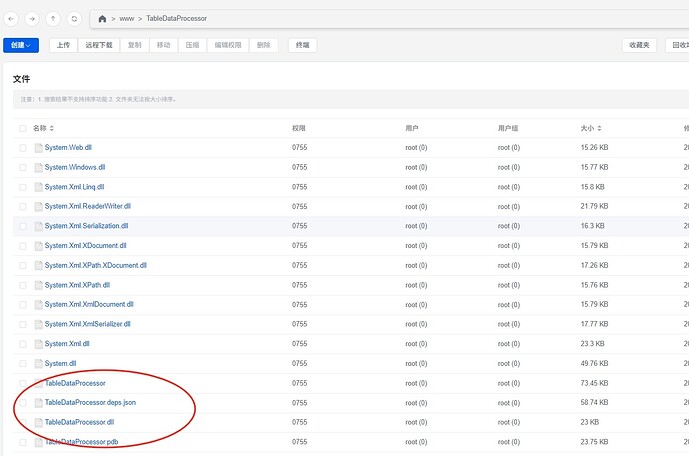689x456 pixels.
Task: Click the 49.76 KB size cell
Action: (x=595, y=363)
